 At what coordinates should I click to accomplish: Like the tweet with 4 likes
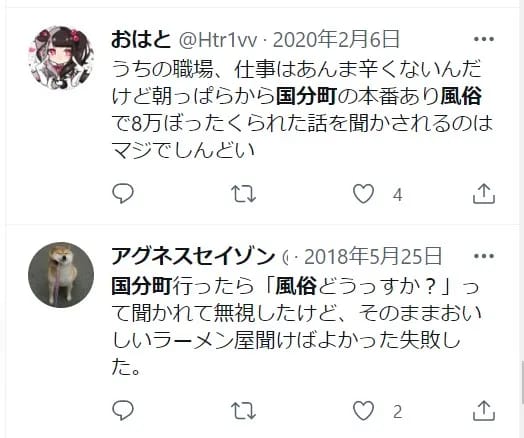pyautogui.click(x=364, y=194)
